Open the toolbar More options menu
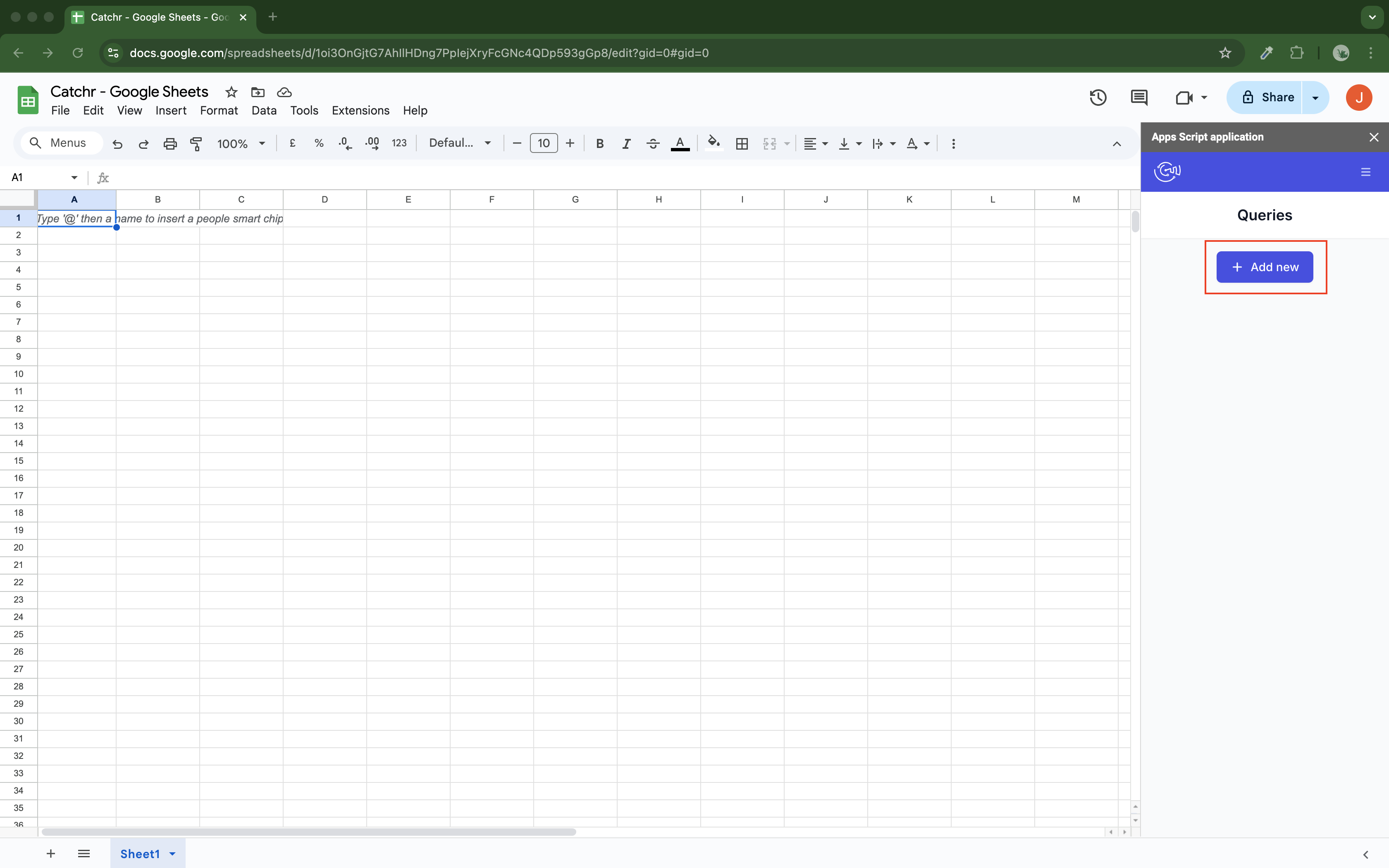 [x=953, y=143]
